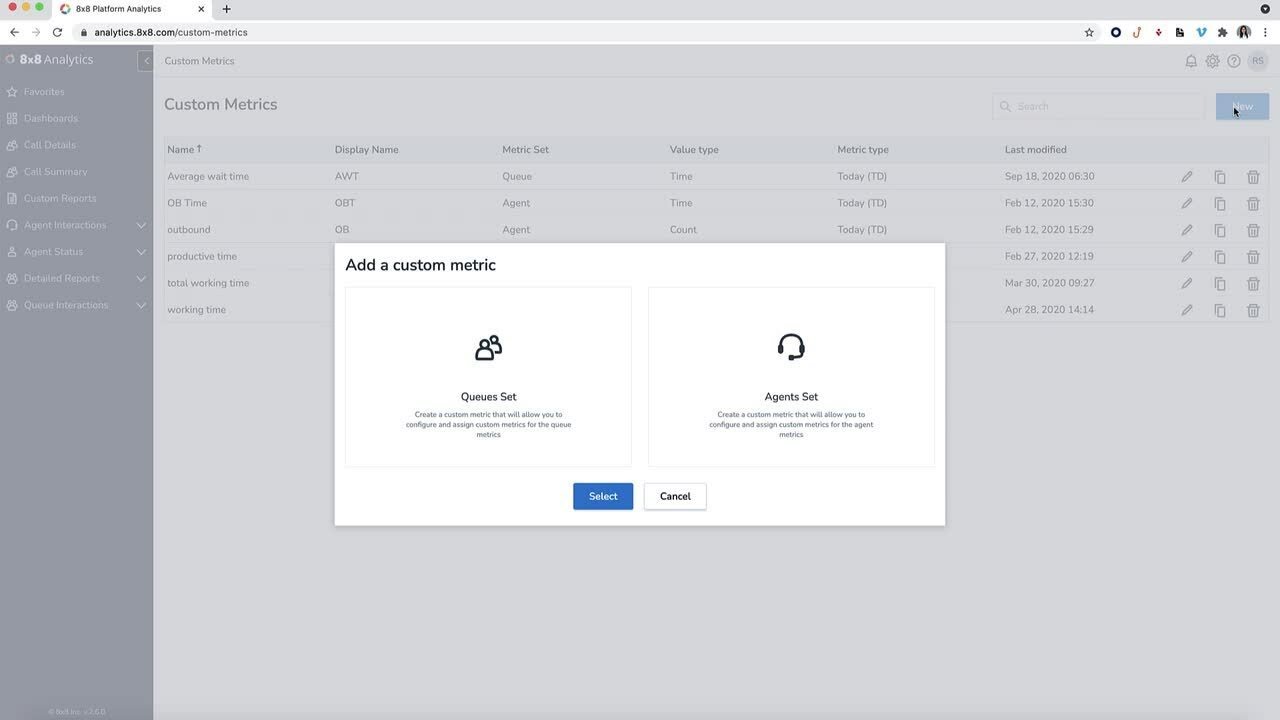Edit total working time metric
Image resolution: width=1280 pixels, height=720 pixels.
1187,283
